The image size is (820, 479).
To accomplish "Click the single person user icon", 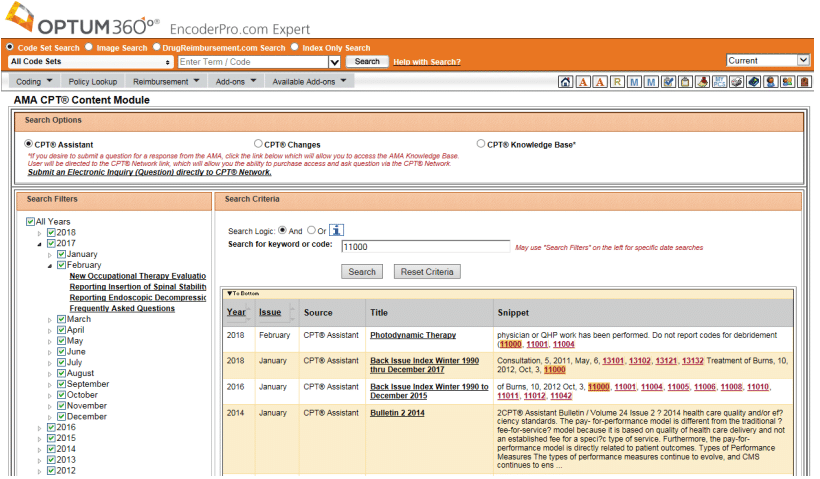I will [770, 82].
